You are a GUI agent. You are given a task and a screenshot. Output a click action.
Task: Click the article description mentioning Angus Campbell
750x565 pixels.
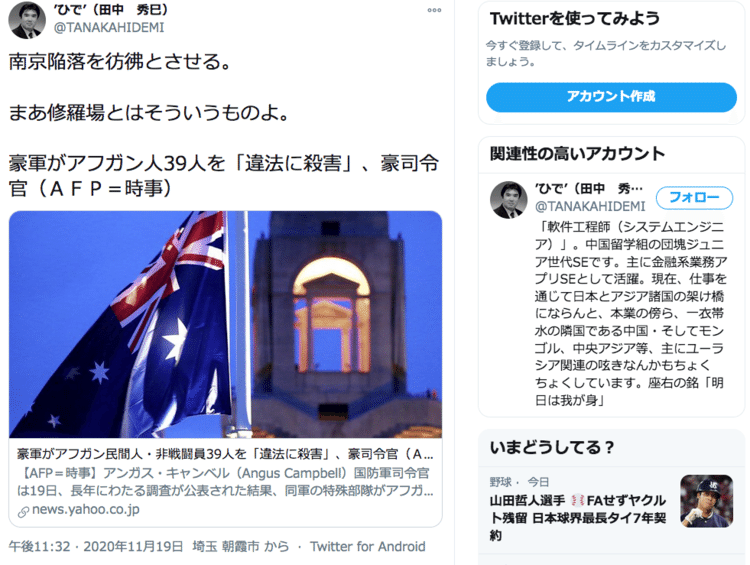click(x=225, y=482)
